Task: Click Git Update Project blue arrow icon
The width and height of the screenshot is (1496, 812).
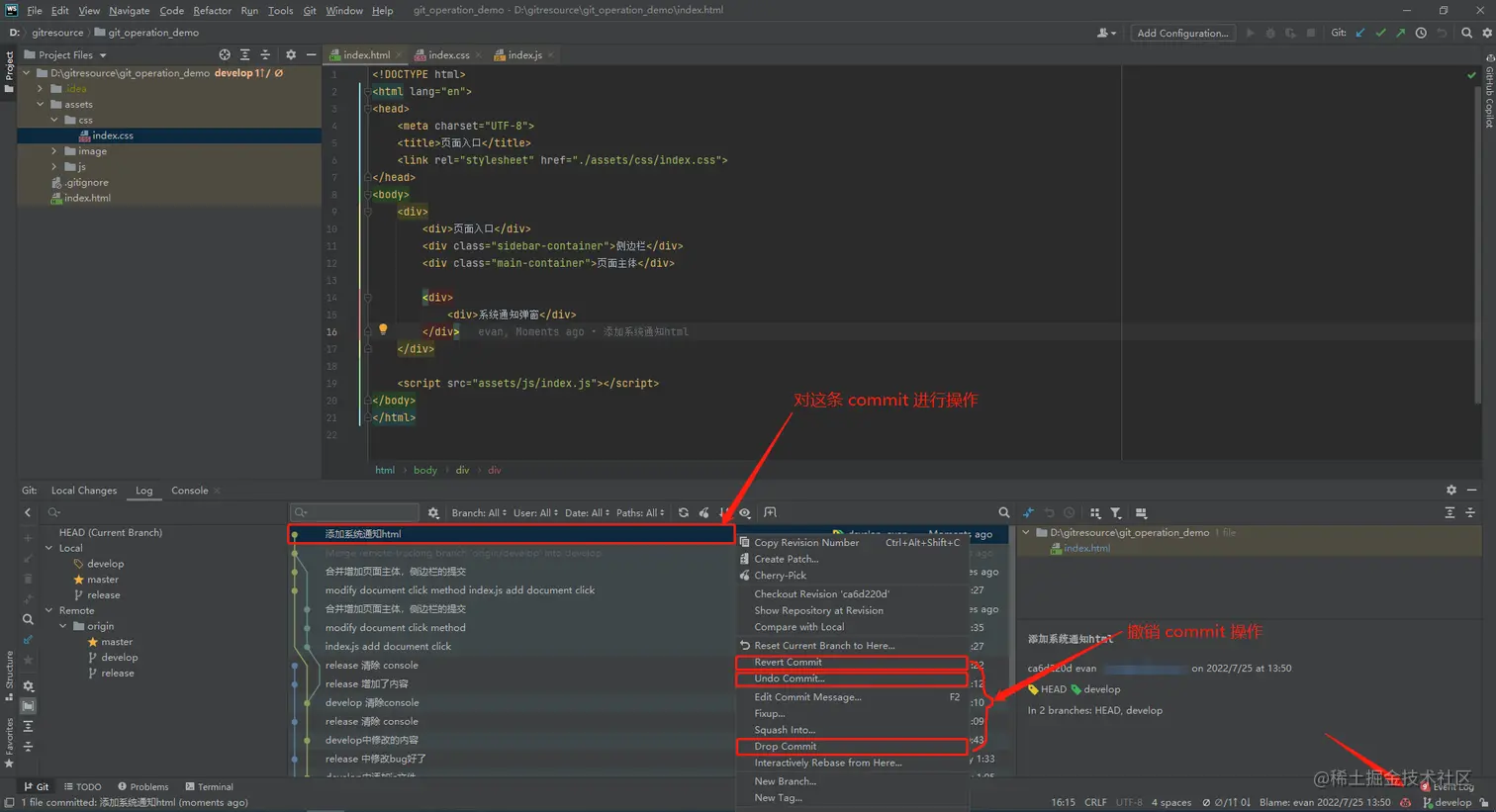Action: pyautogui.click(x=1360, y=33)
